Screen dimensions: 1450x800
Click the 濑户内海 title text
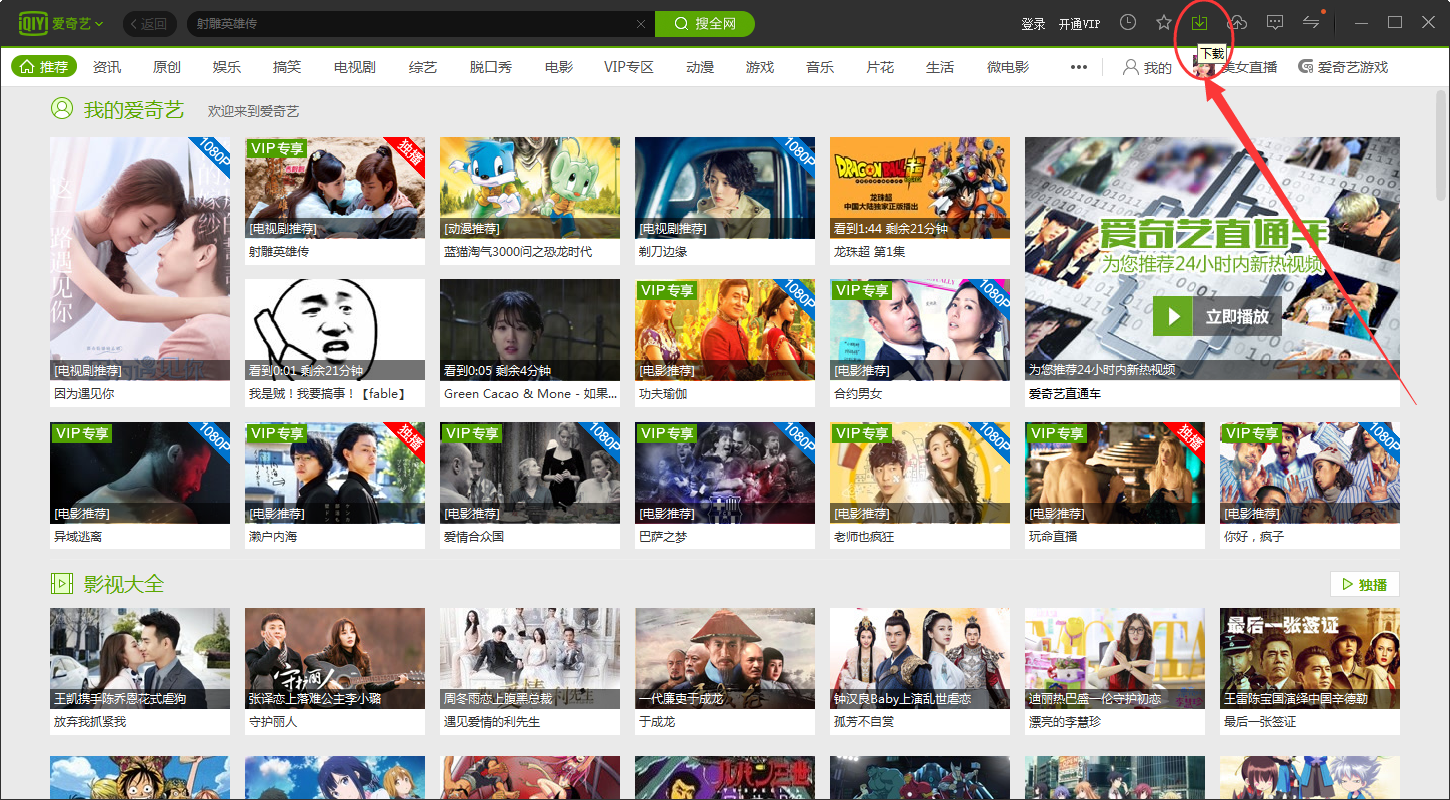273,537
